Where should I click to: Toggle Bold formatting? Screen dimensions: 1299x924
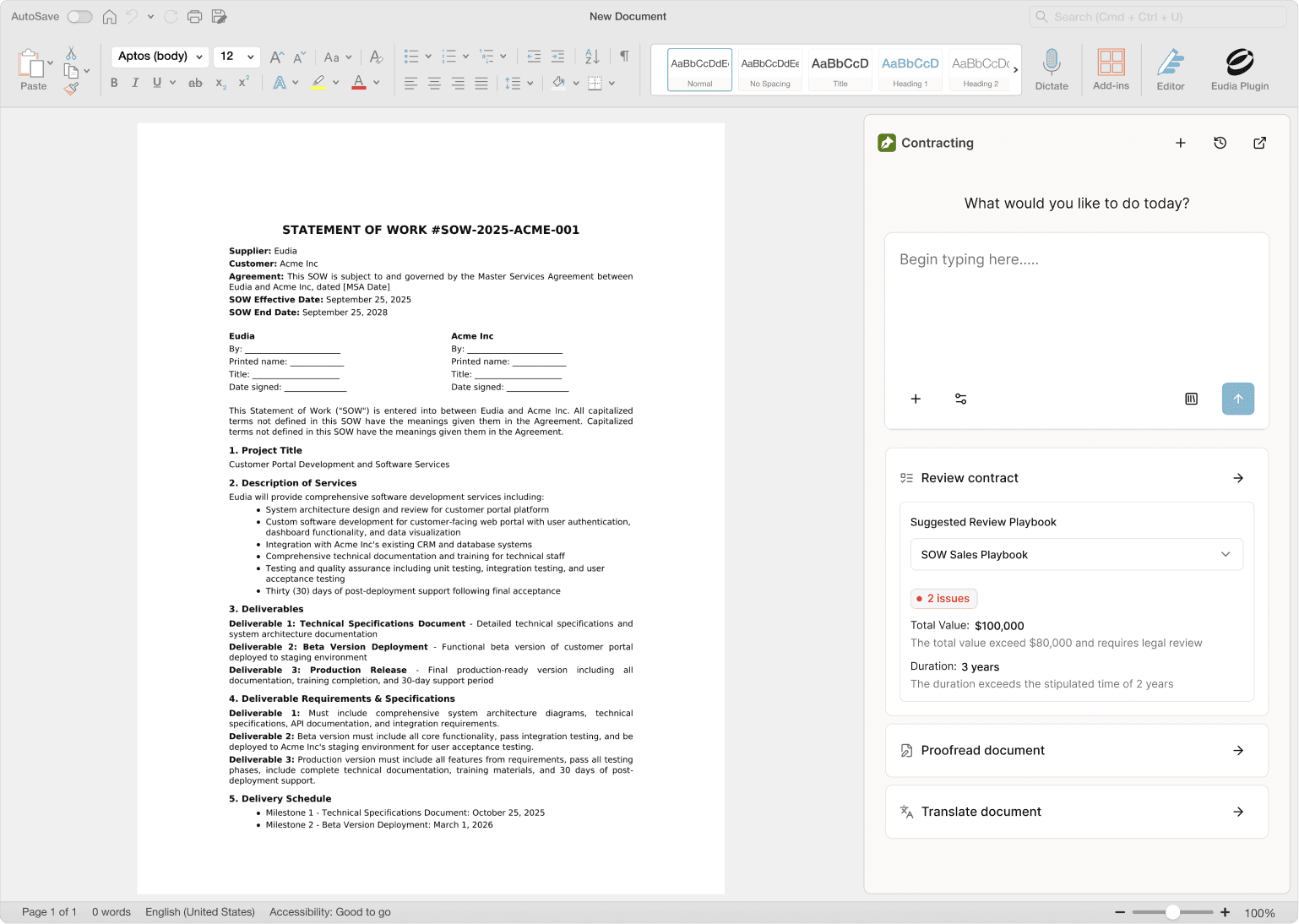click(x=114, y=83)
